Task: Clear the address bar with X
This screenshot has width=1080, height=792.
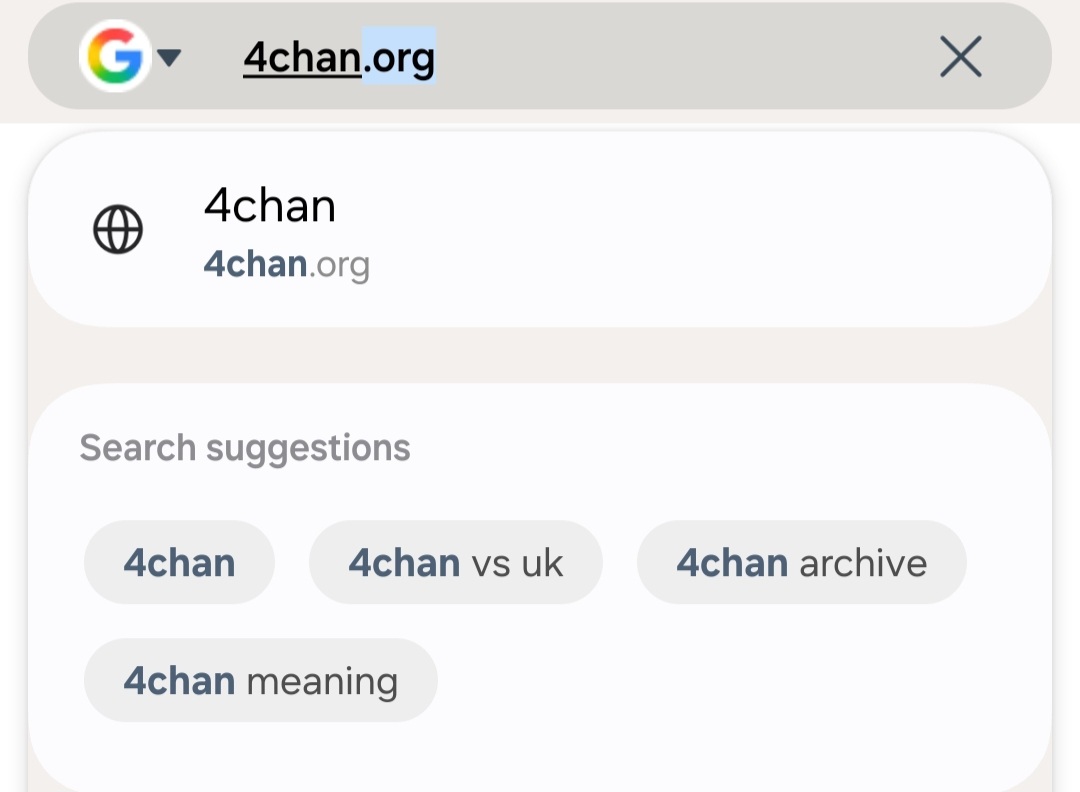Action: click(960, 58)
